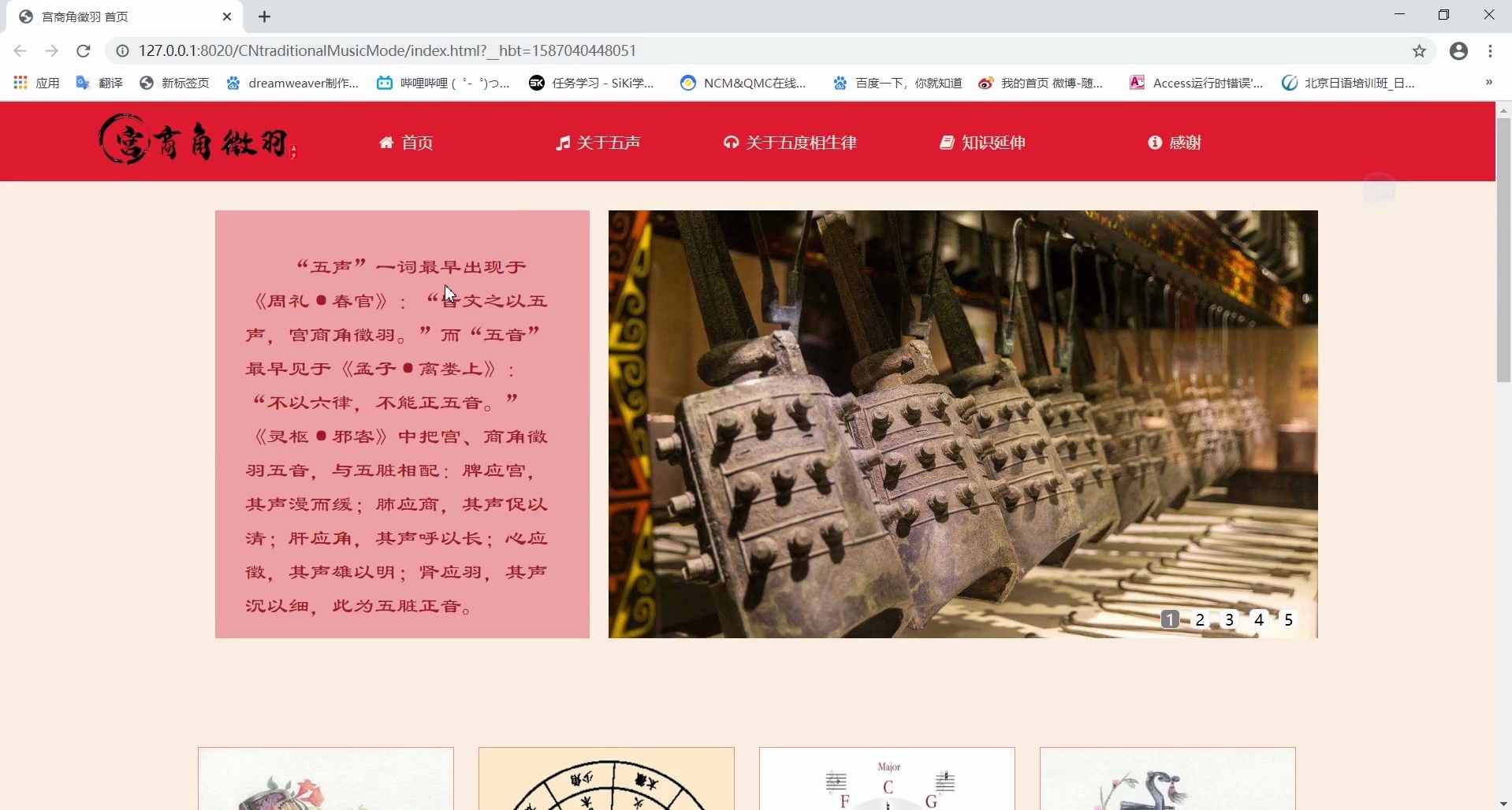Open the 新标签页 bookmark
This screenshot has height=810, width=1512.
click(x=174, y=83)
